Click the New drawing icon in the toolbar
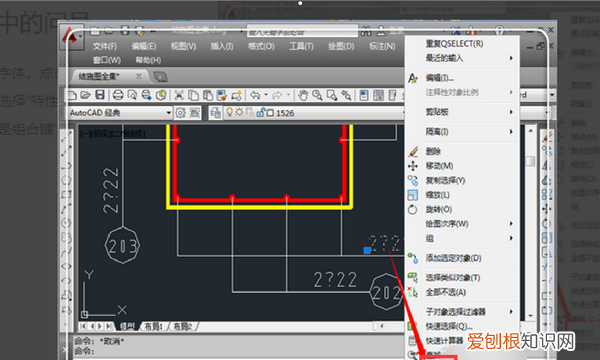This screenshot has height=360, width=600. click(x=72, y=95)
